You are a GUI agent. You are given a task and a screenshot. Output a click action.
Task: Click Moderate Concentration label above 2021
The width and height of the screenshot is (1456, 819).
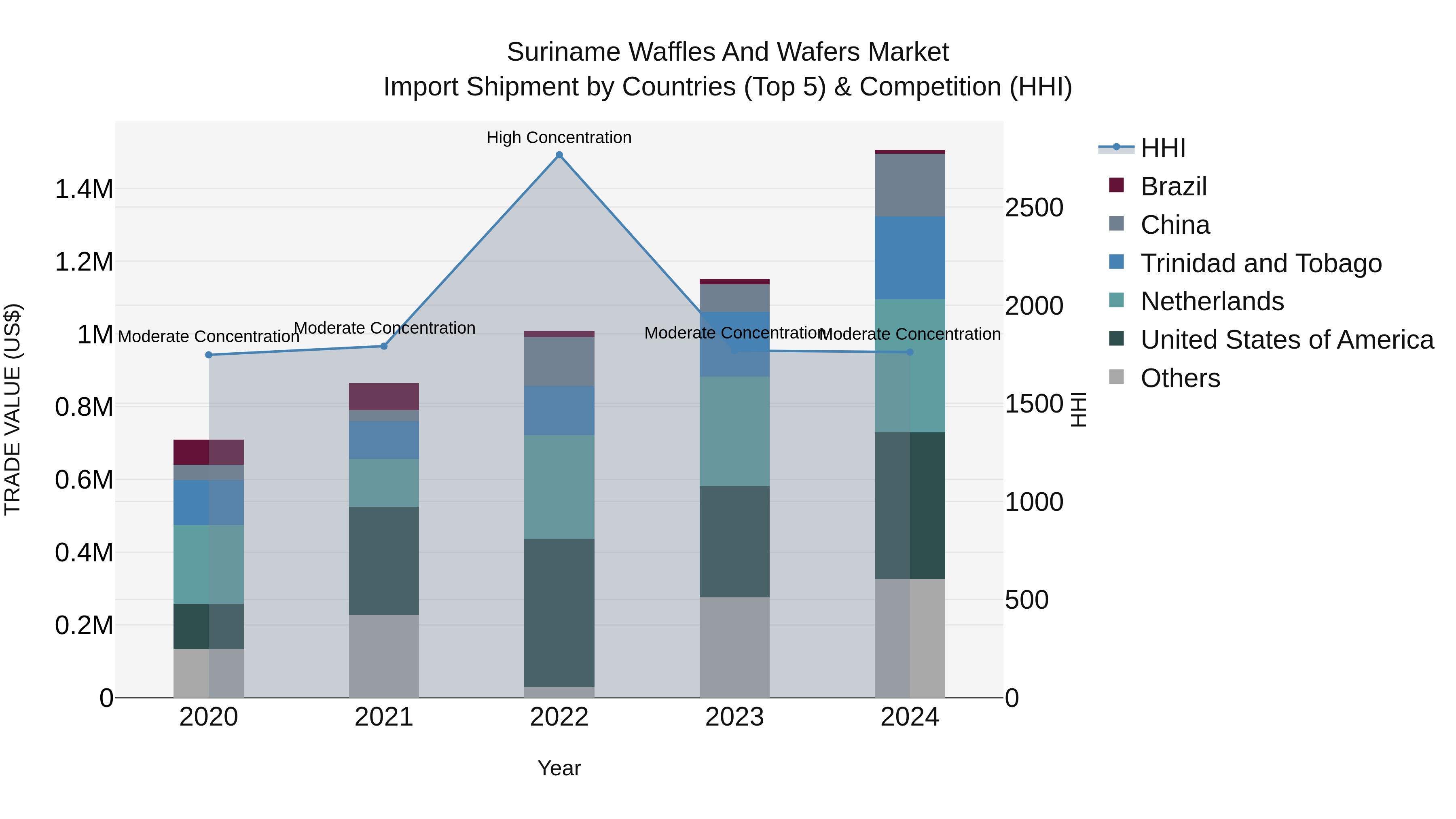[384, 328]
